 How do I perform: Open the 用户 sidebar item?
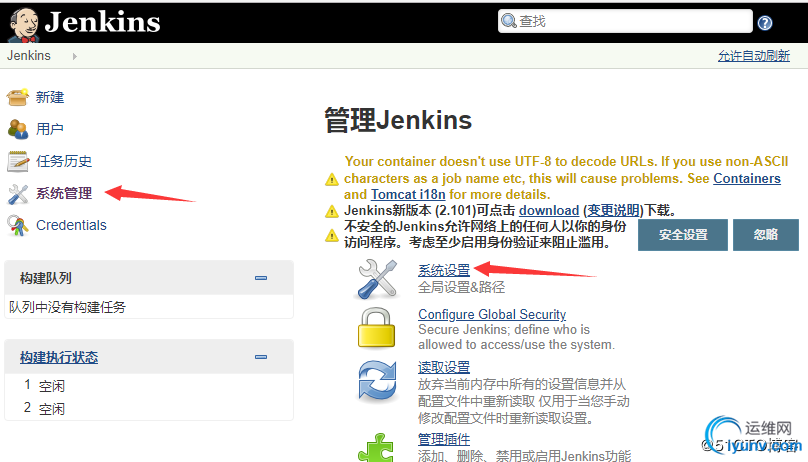pyautogui.click(x=49, y=129)
